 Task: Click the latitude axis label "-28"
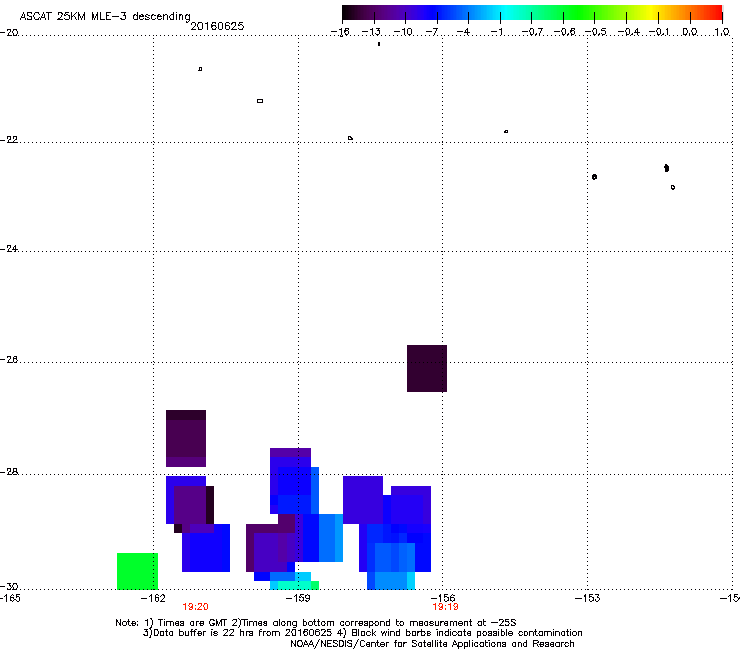pyautogui.click(x=9, y=472)
